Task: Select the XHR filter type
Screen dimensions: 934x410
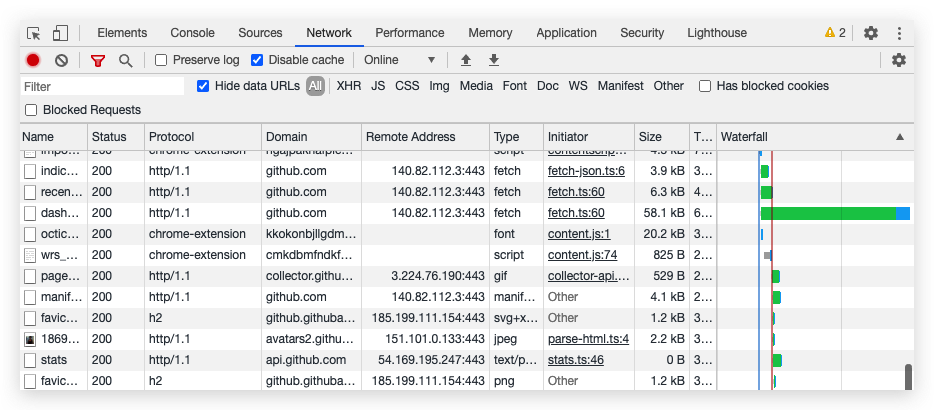Action: (348, 86)
